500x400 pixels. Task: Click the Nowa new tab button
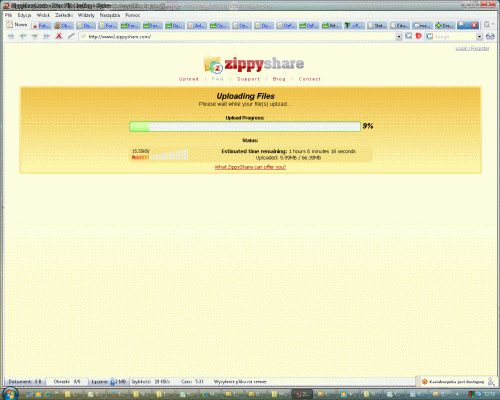17,25
